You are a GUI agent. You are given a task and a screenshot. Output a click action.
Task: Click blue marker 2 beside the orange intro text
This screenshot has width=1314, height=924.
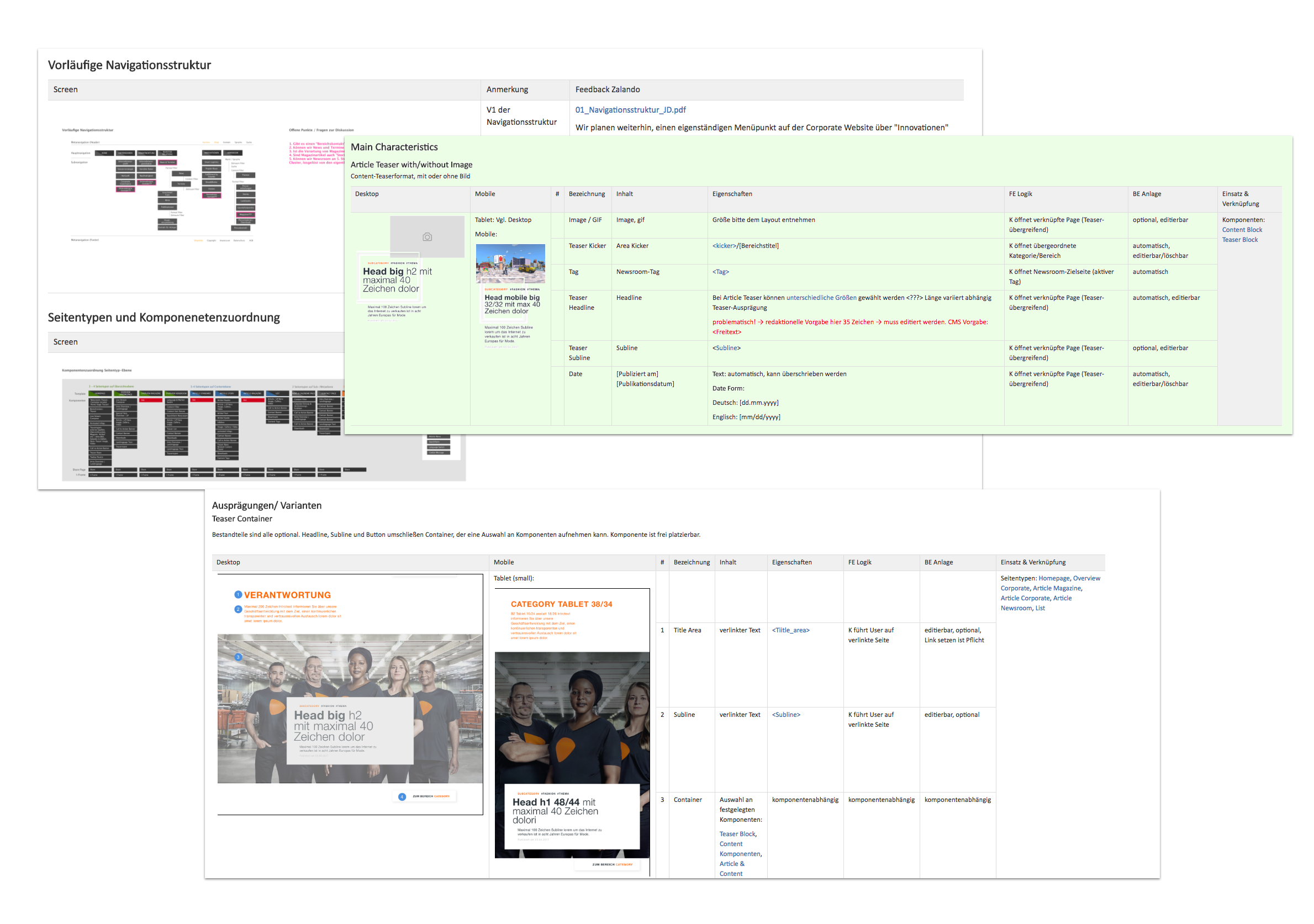point(238,609)
